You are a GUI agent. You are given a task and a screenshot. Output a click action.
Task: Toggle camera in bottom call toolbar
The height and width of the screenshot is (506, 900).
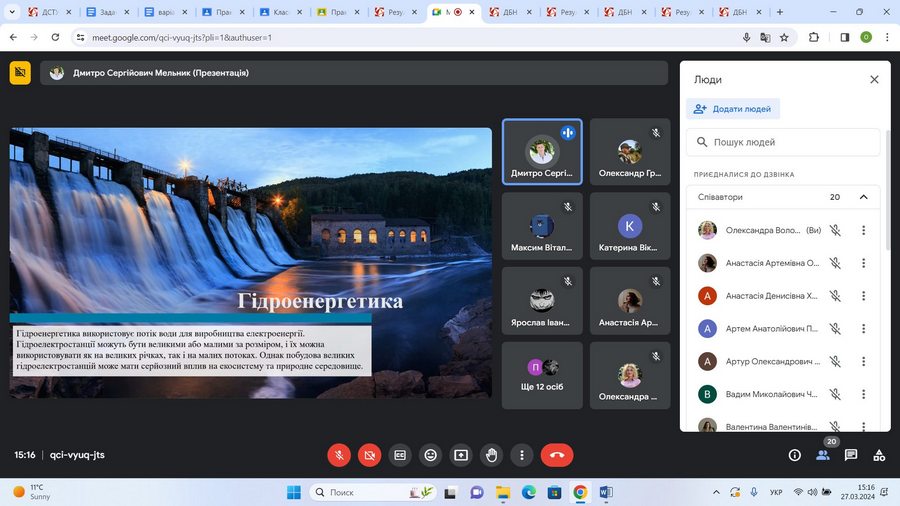coord(369,455)
